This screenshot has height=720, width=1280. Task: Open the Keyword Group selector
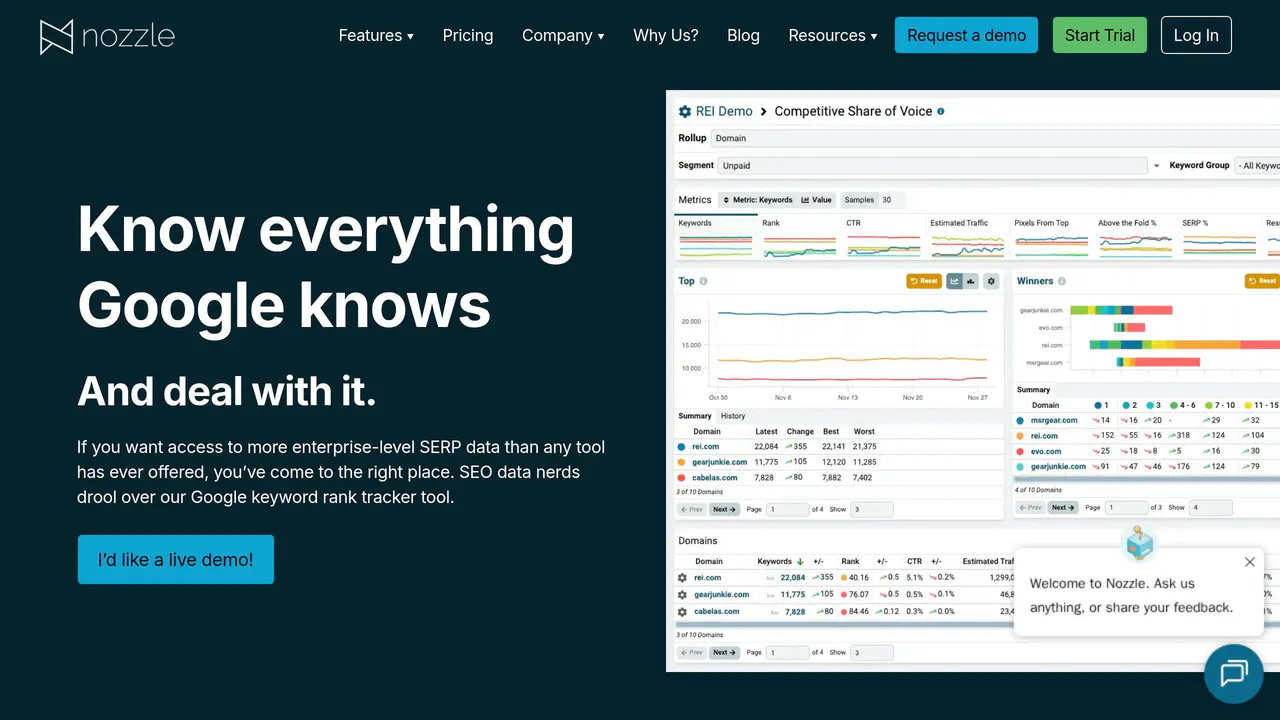(x=1257, y=165)
